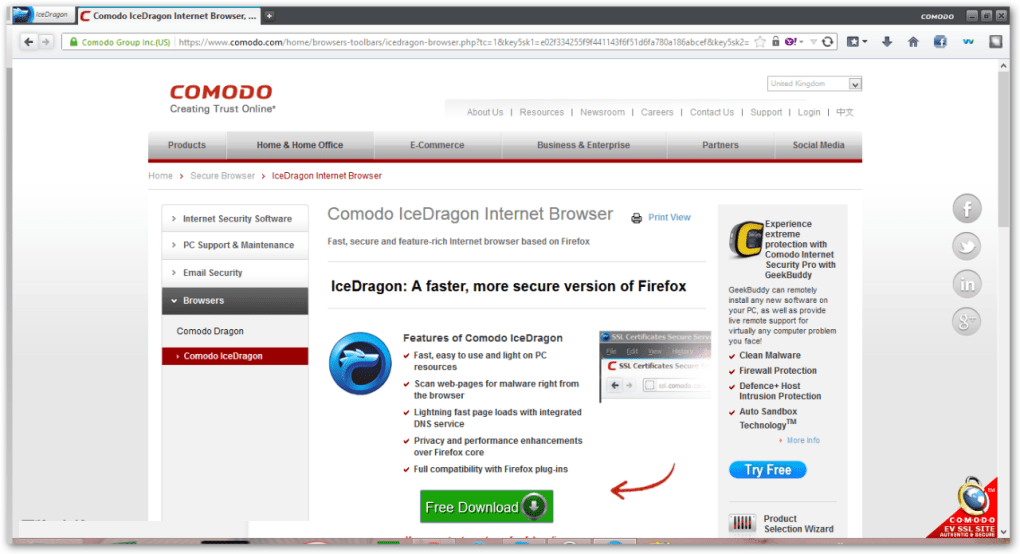Click the green padlock site identity icon

tap(74, 42)
